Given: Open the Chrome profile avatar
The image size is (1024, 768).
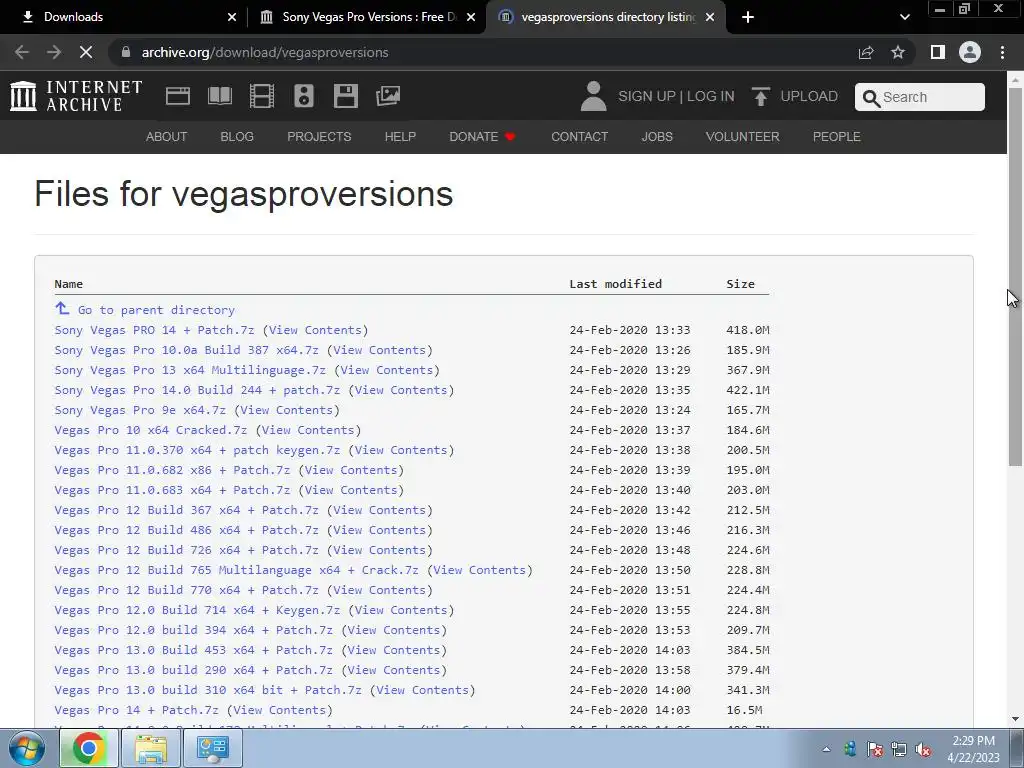Looking at the screenshot, I should [x=970, y=52].
